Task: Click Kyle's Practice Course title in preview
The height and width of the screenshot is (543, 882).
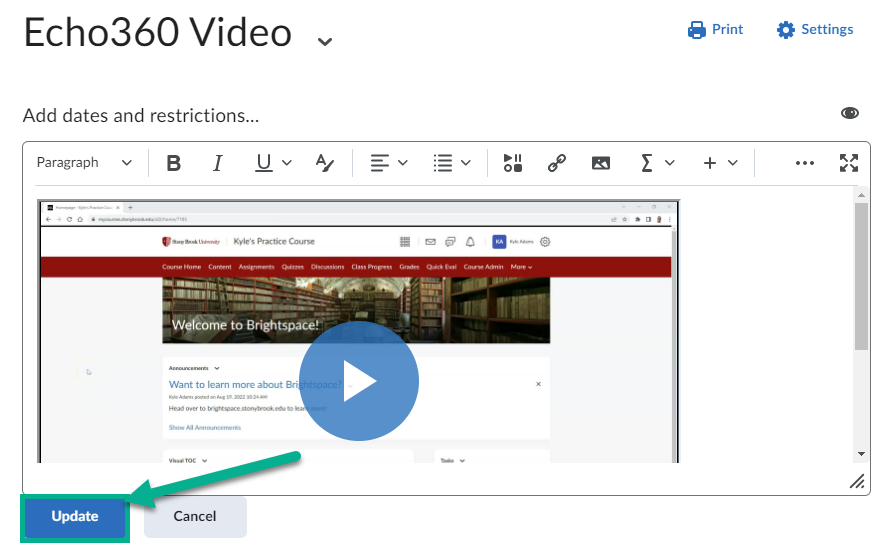Action: click(274, 241)
